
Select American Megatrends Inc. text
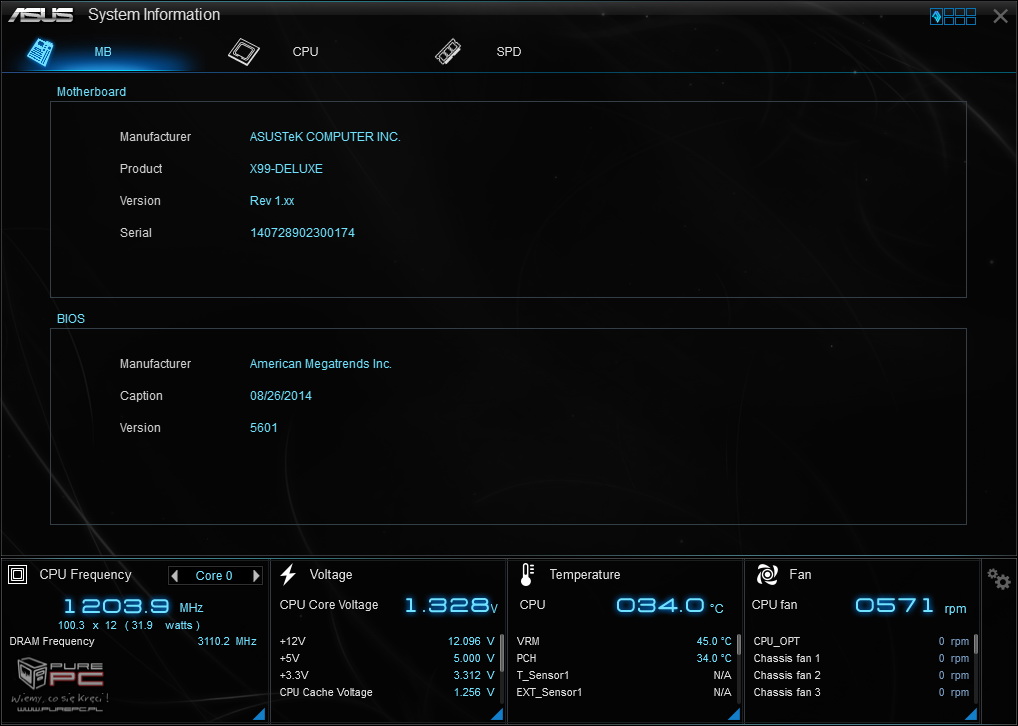pyautogui.click(x=321, y=364)
